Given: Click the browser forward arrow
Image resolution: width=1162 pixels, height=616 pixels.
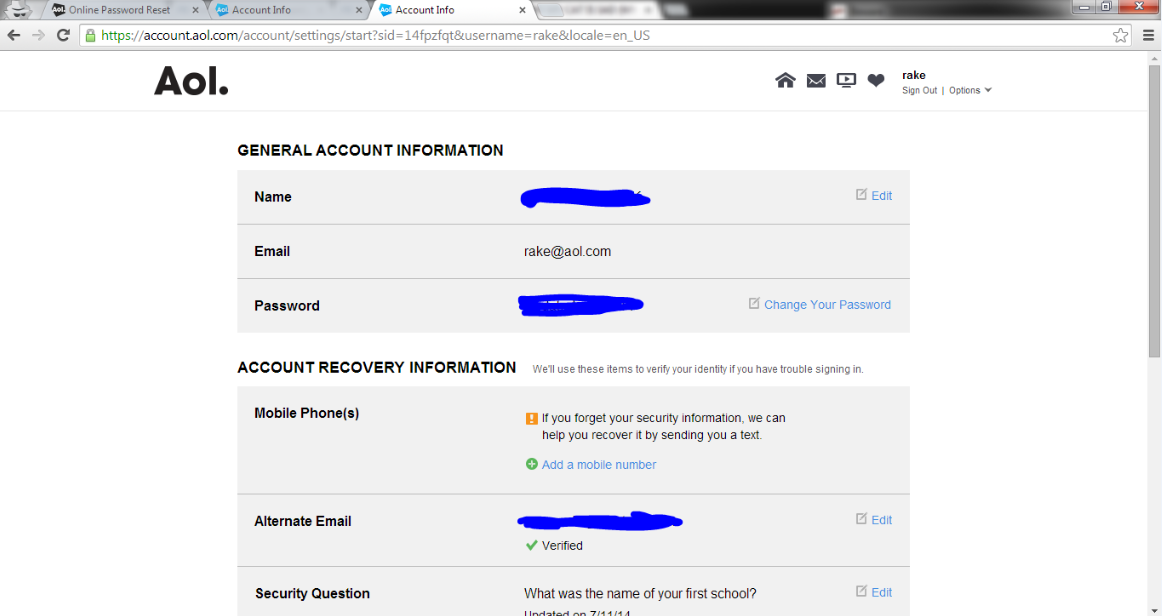Looking at the screenshot, I should pyautogui.click(x=39, y=35).
